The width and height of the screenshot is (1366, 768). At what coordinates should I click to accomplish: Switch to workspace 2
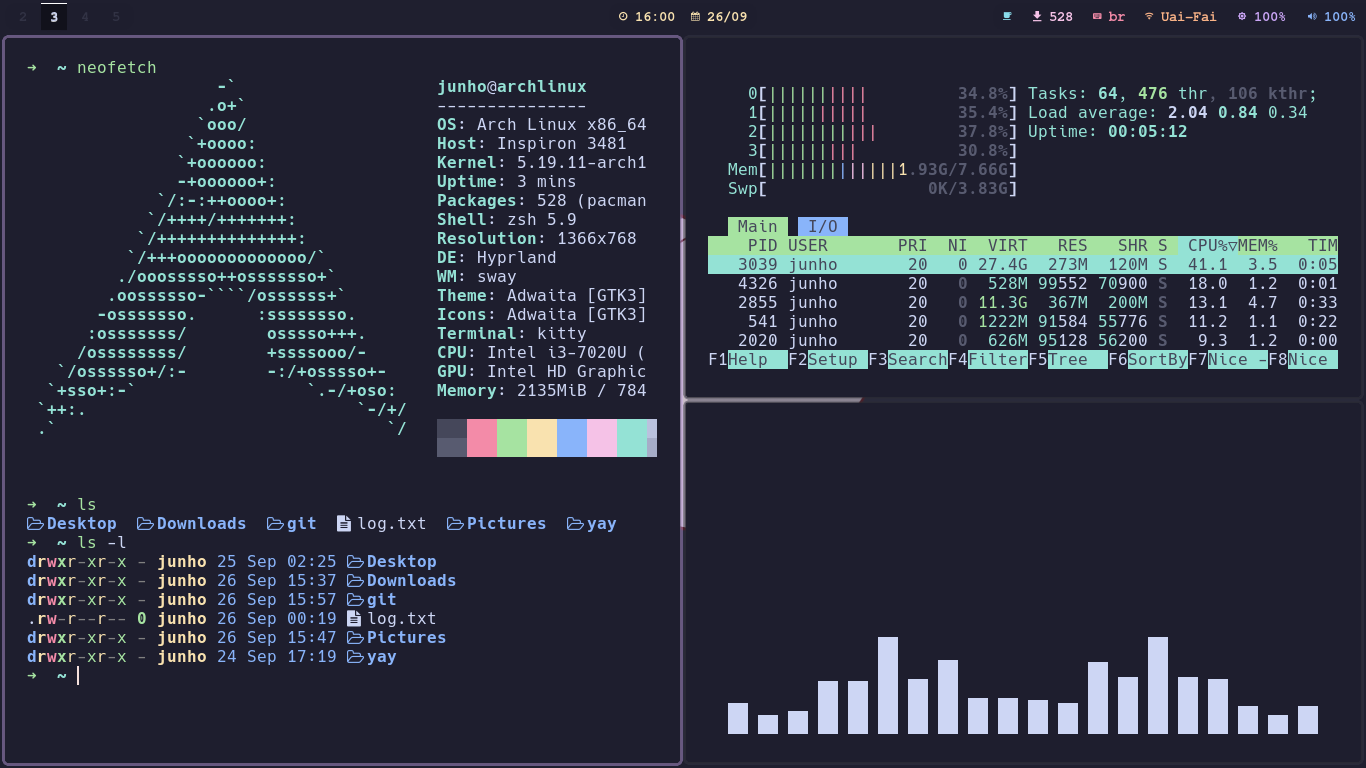[x=23, y=16]
